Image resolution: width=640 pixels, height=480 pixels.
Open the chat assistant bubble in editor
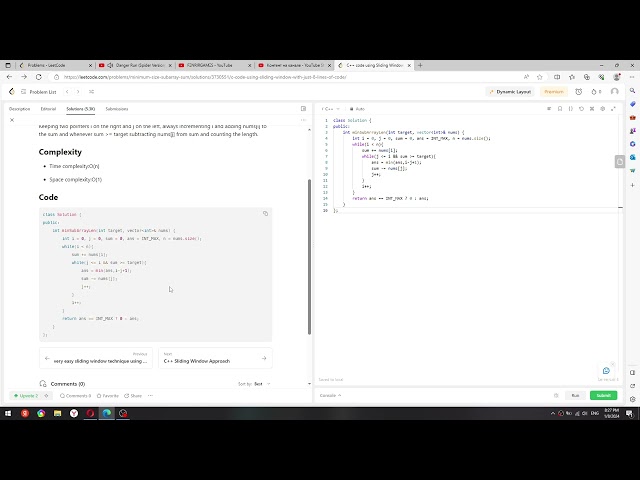coord(606,371)
